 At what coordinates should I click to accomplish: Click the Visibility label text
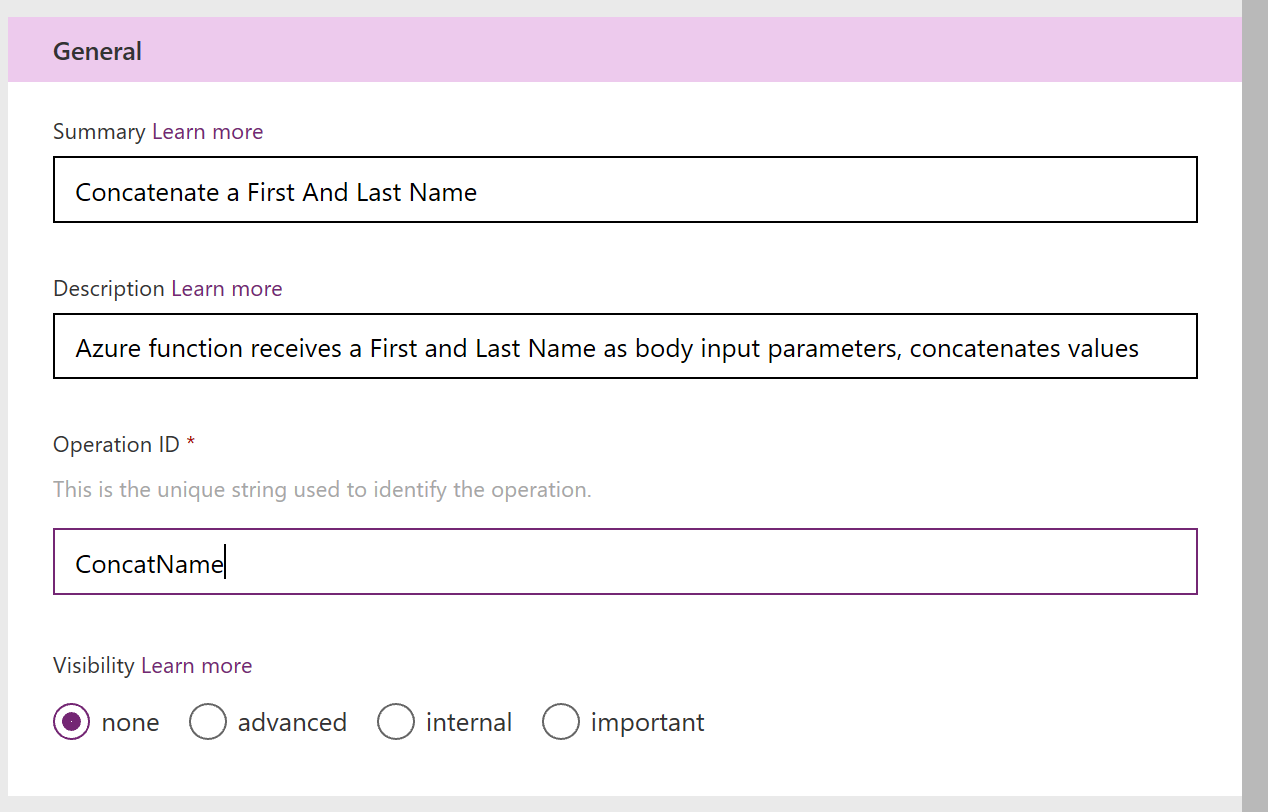pyautogui.click(x=94, y=666)
